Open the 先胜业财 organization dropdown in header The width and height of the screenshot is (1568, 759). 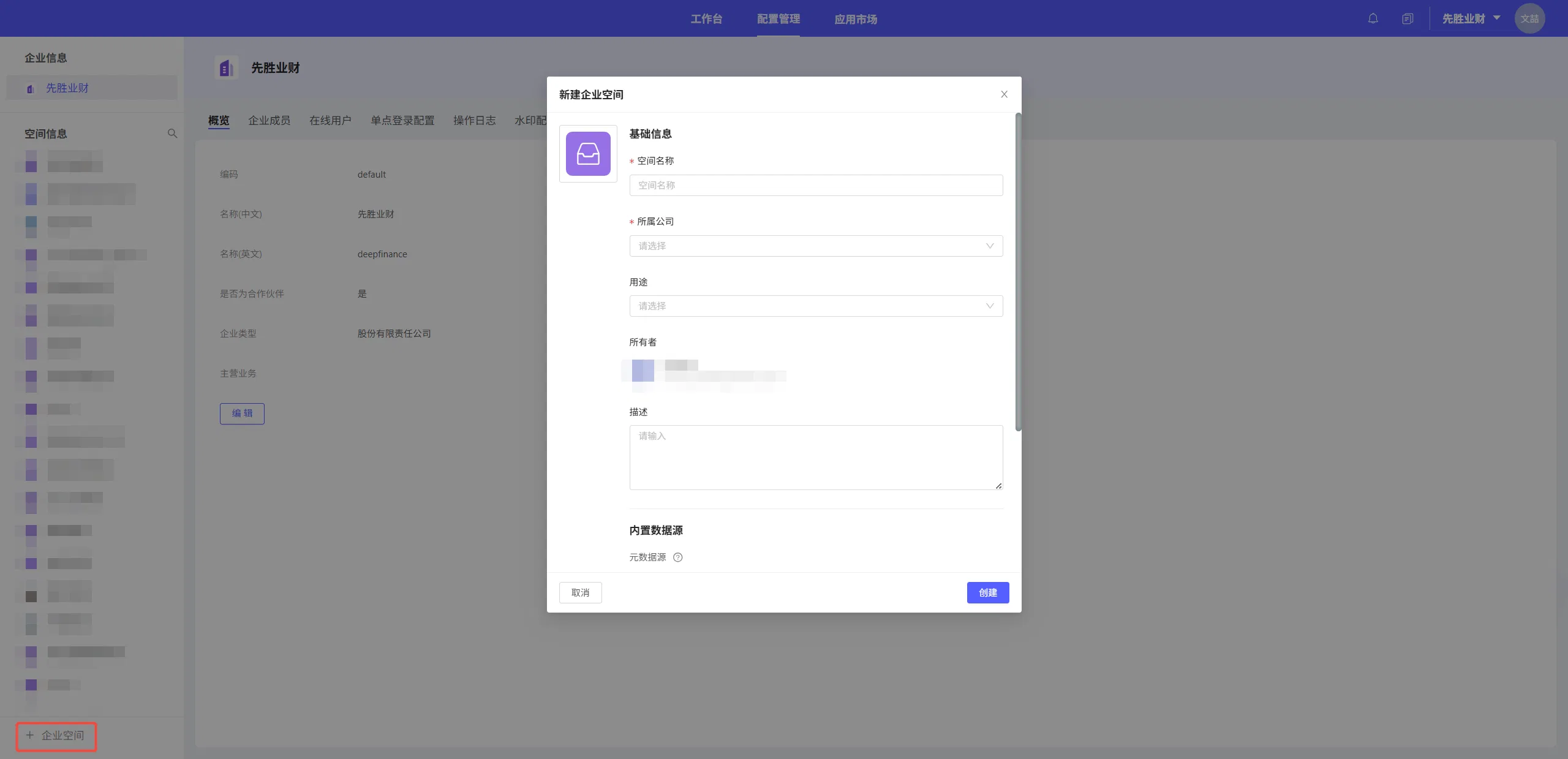pos(1471,18)
